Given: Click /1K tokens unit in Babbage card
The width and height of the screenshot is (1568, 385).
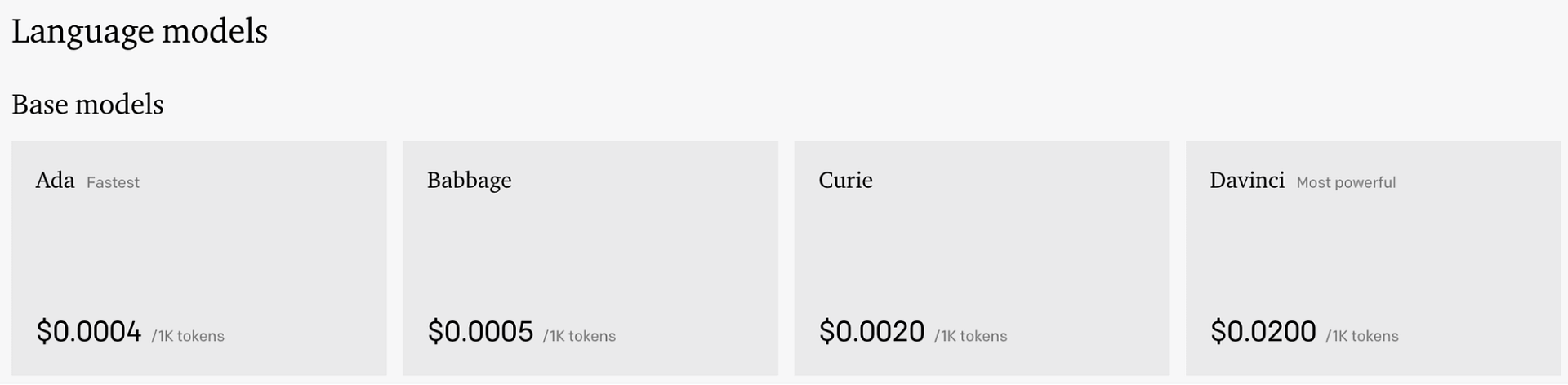Looking at the screenshot, I should point(579,336).
